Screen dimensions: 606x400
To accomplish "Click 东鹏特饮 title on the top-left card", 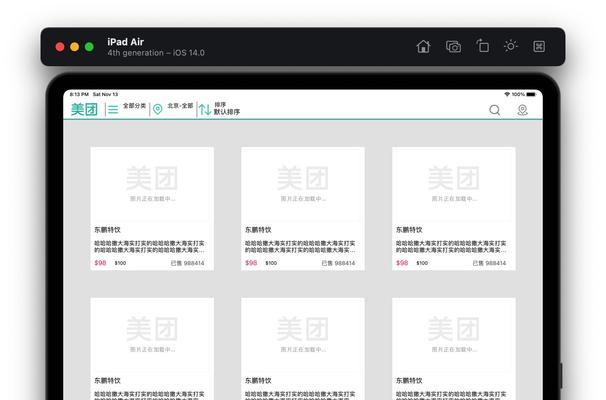I will click(107, 230).
